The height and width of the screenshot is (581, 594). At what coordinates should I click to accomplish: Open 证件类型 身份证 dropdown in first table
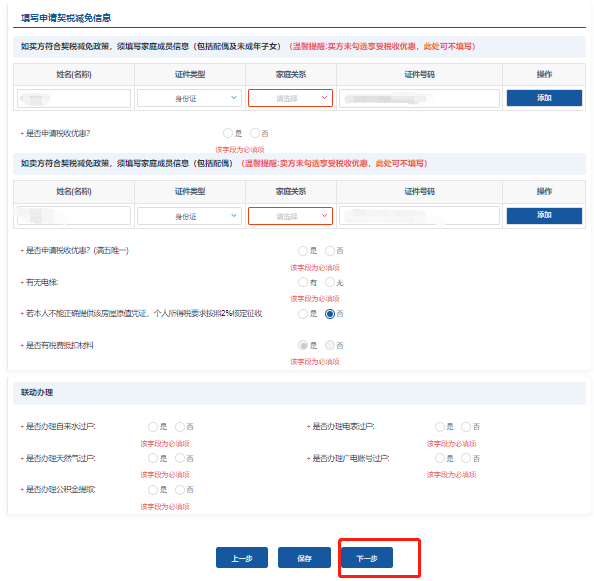click(189, 98)
